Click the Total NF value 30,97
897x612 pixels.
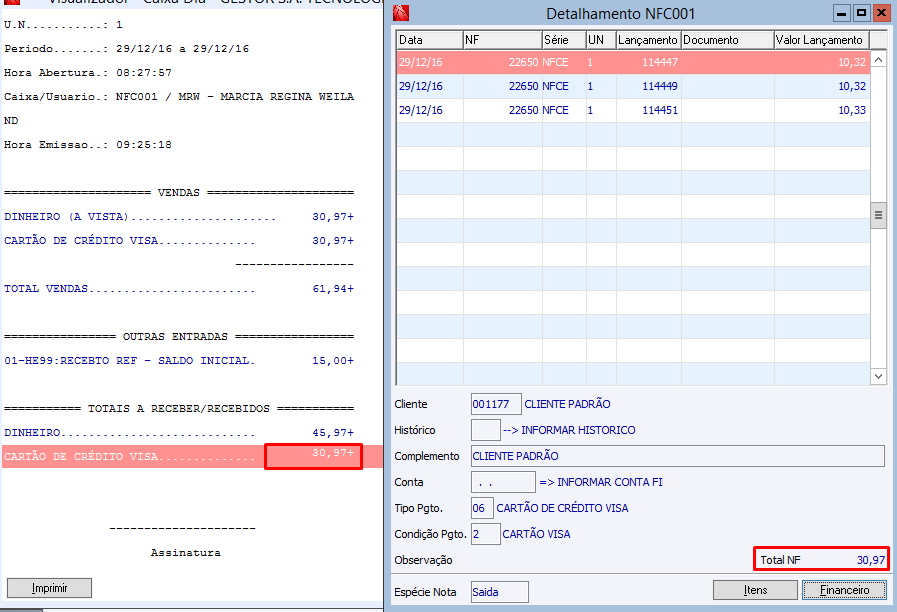point(871,560)
